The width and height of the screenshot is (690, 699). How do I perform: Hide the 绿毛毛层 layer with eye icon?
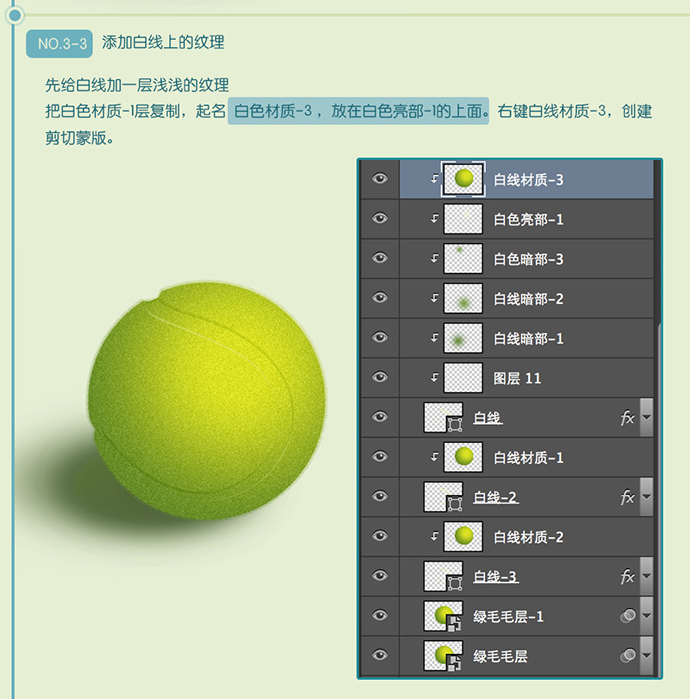379,656
